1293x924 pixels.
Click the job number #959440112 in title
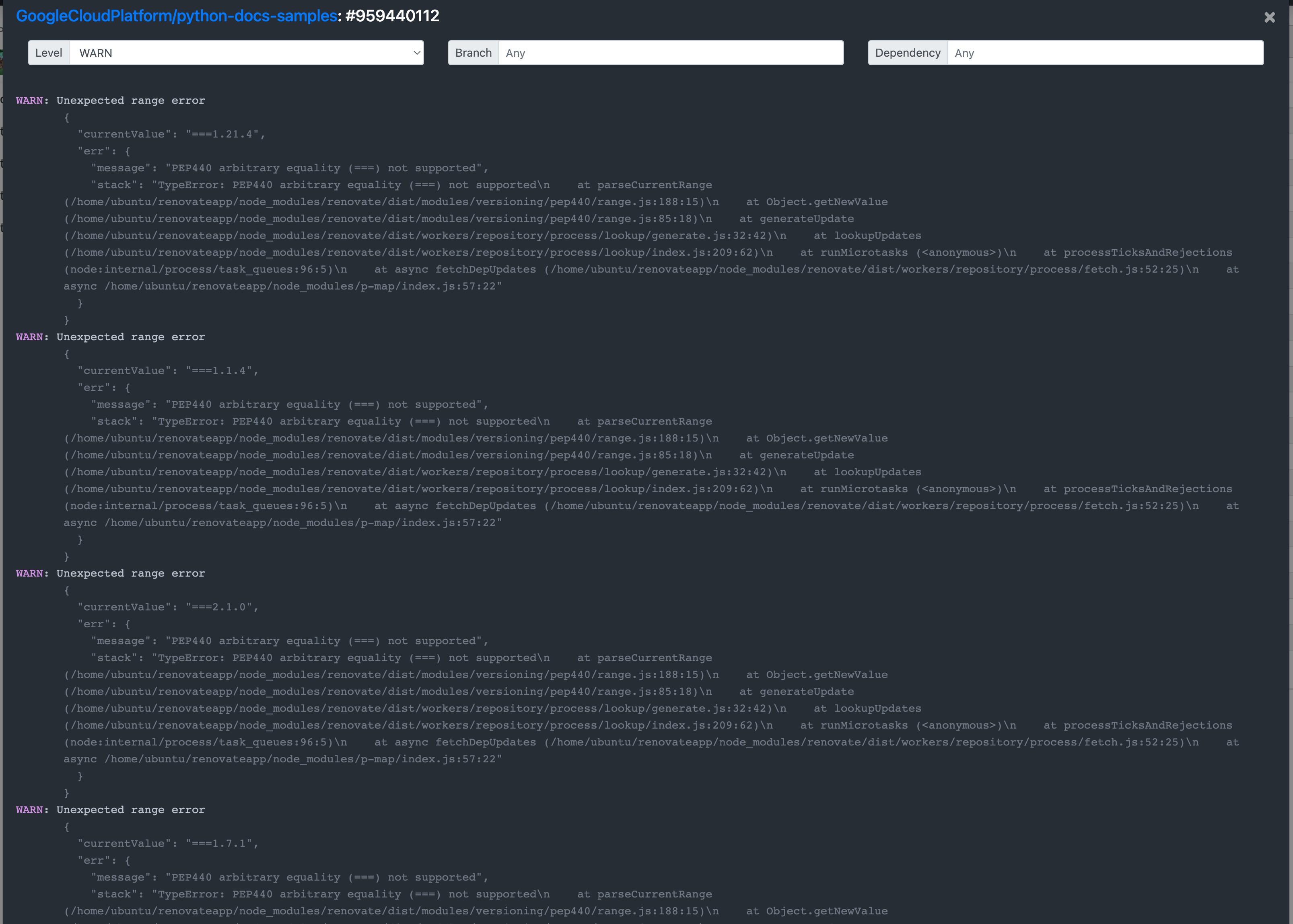click(x=392, y=16)
